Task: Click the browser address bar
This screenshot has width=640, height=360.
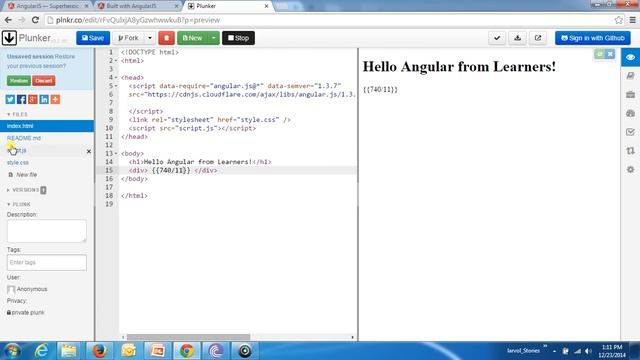Action: 329,20
